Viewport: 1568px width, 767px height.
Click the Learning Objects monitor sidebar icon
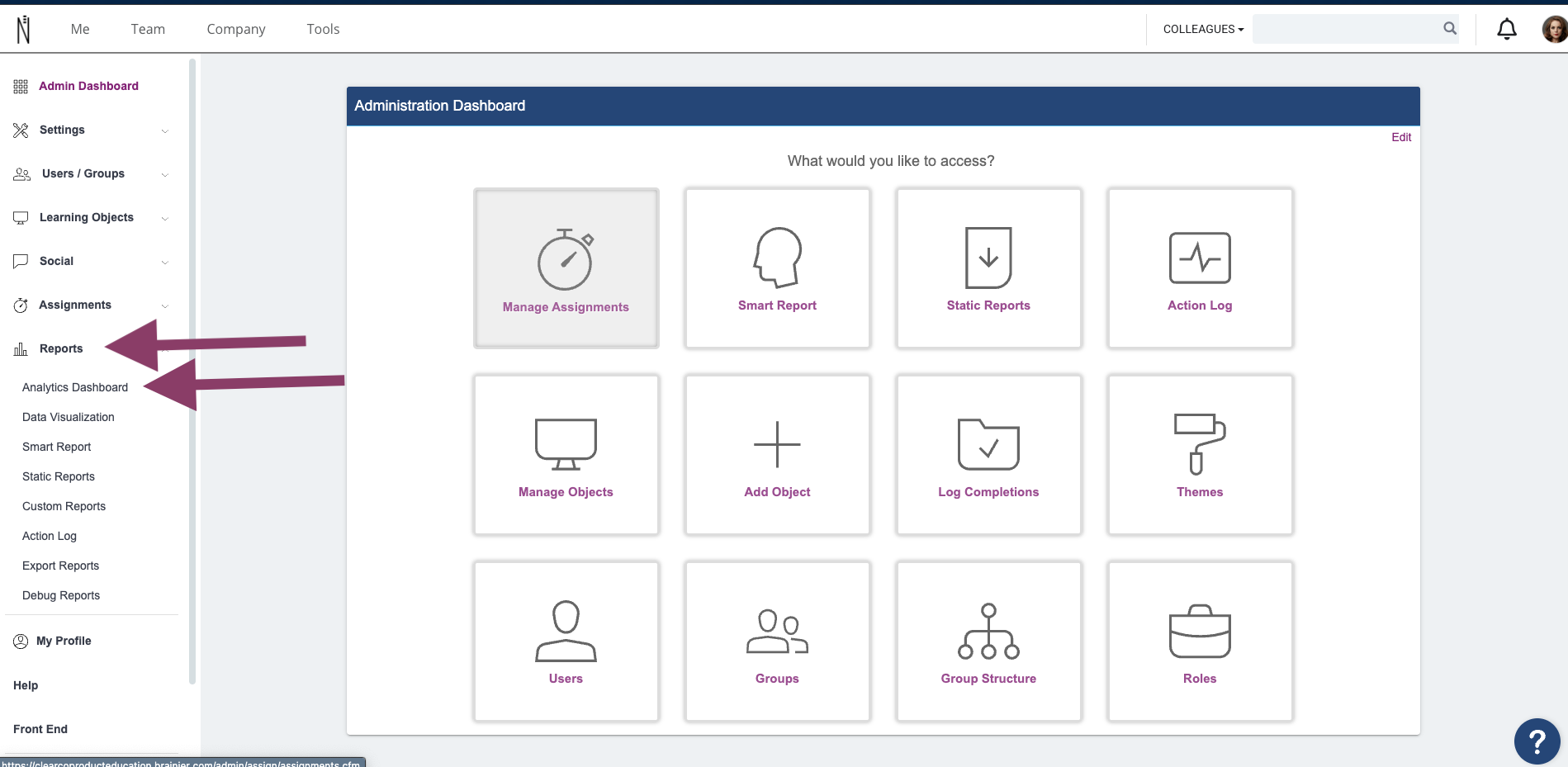pos(21,218)
